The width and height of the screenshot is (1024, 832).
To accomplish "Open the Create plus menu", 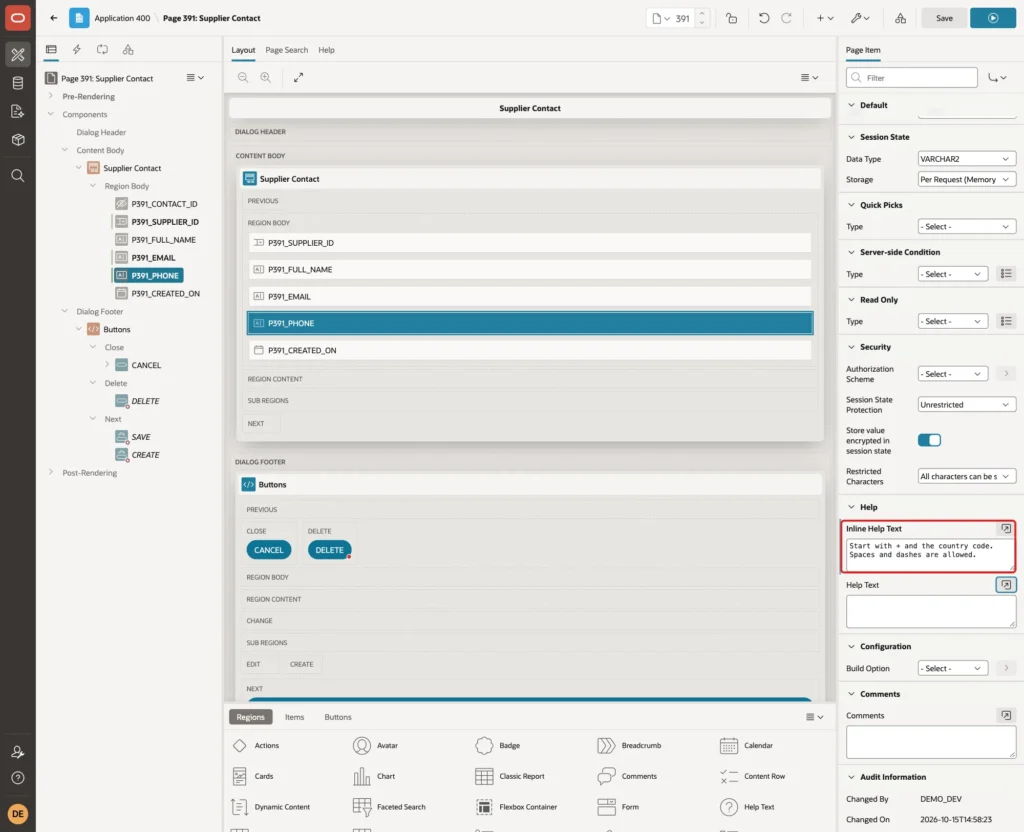I will [x=825, y=18].
